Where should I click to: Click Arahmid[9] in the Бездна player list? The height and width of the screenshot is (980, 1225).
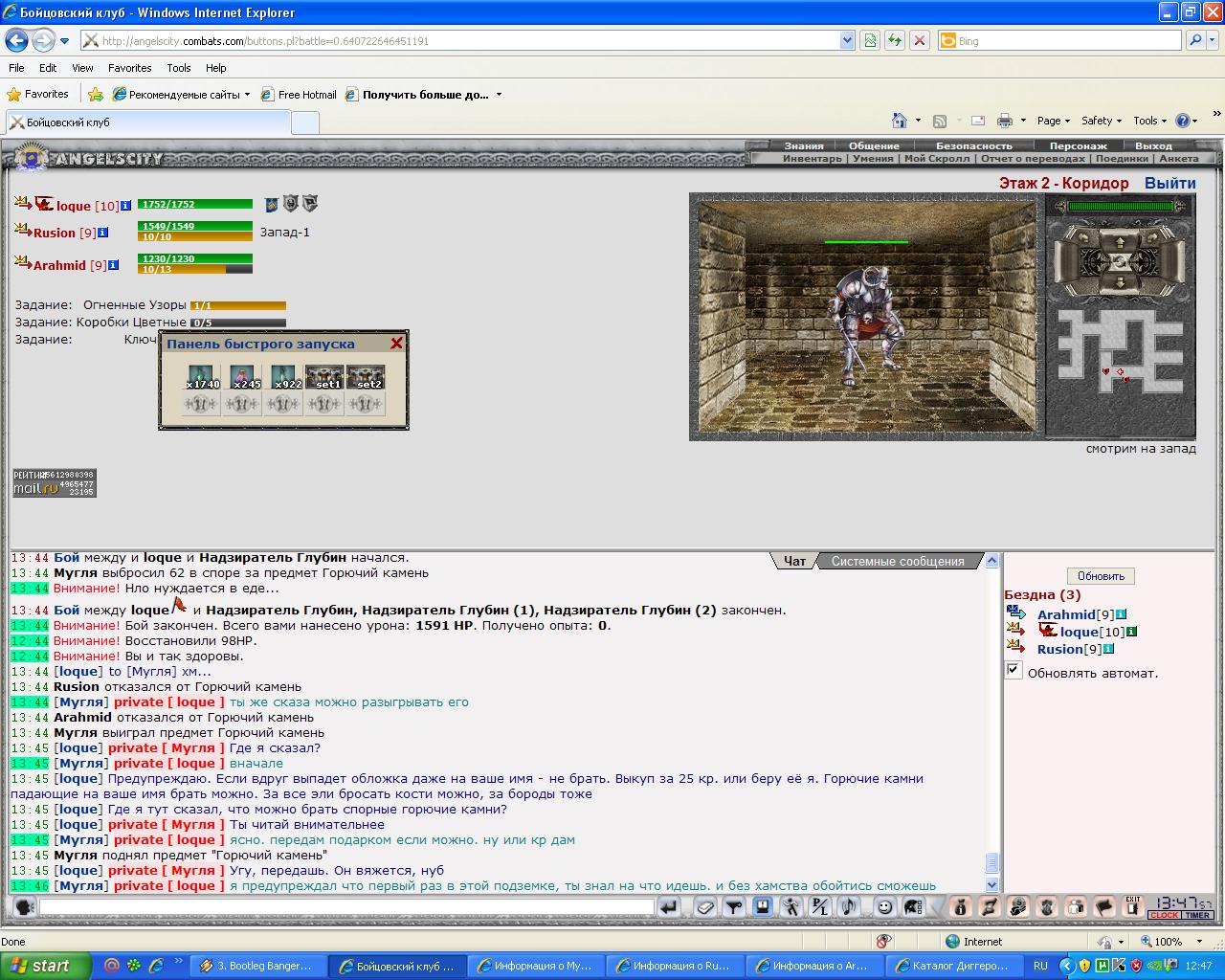1076,614
